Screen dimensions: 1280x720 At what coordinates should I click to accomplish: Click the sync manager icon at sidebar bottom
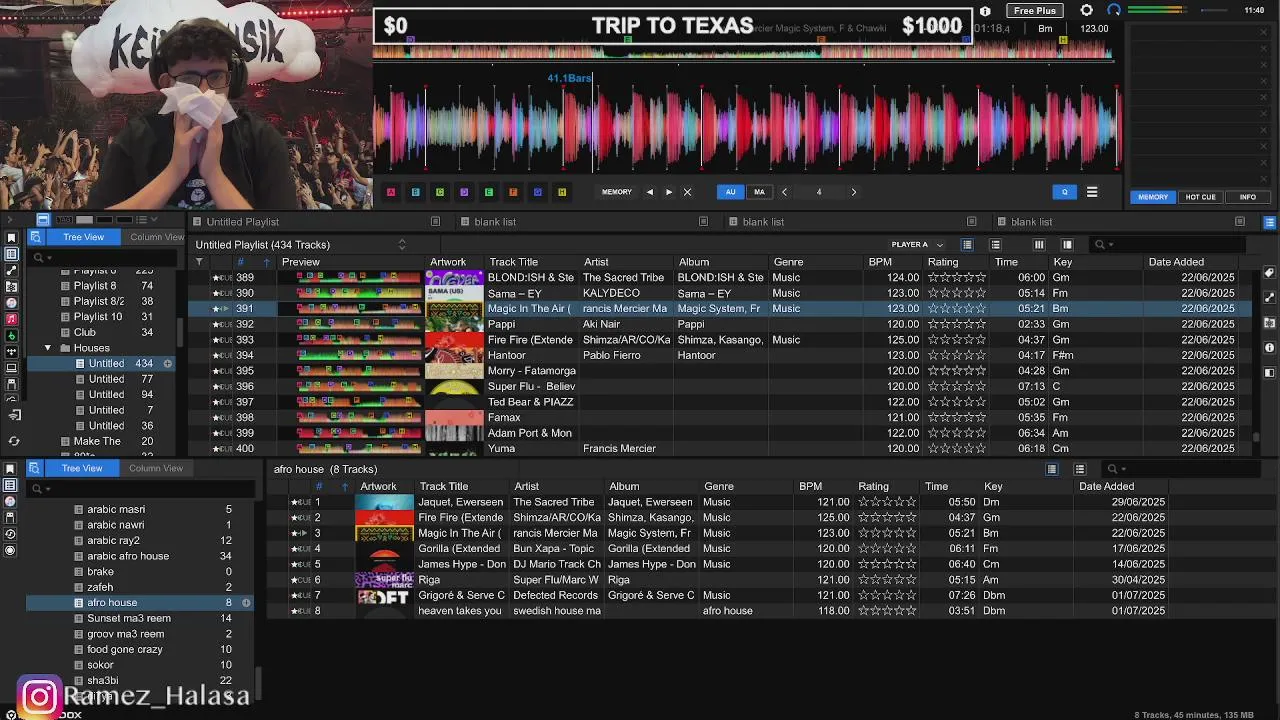[x=13, y=441]
